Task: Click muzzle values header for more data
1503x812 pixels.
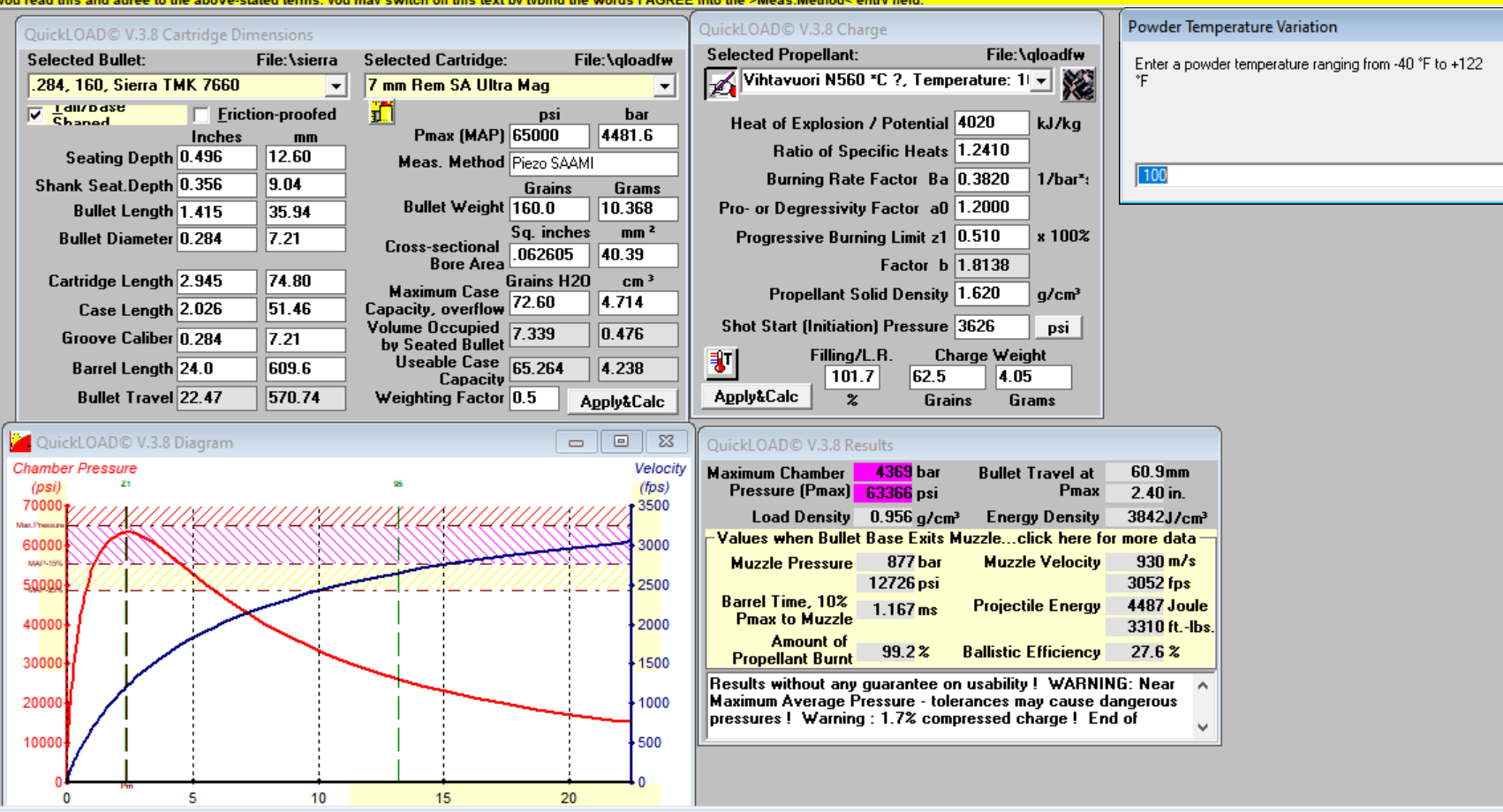Action: (x=955, y=538)
